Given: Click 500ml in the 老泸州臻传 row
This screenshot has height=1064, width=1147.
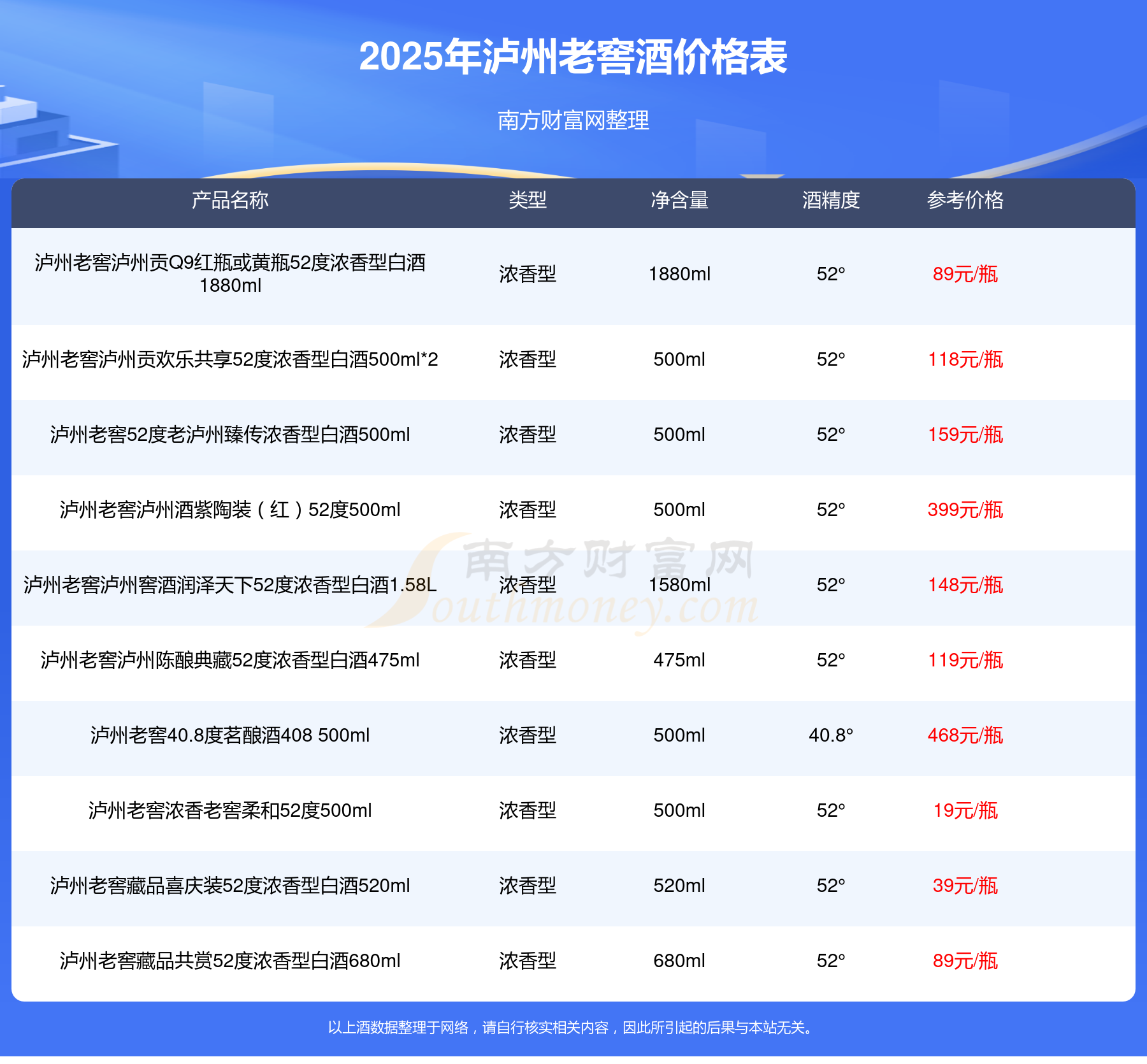Looking at the screenshot, I should pos(679,435).
